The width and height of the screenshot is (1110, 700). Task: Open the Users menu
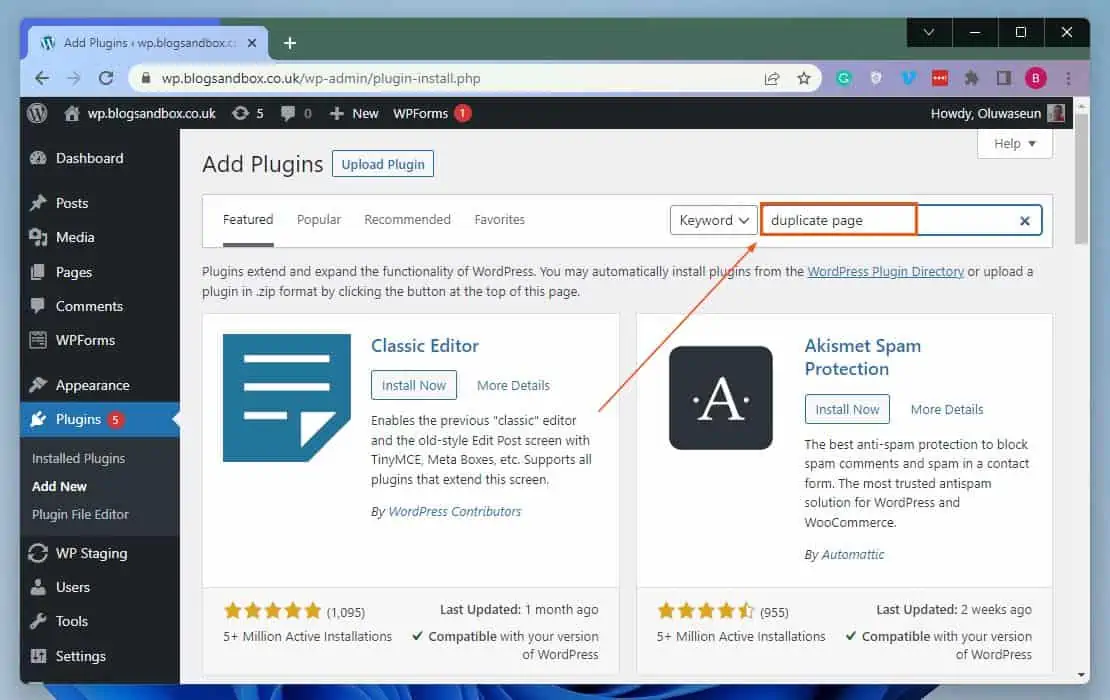[72, 587]
